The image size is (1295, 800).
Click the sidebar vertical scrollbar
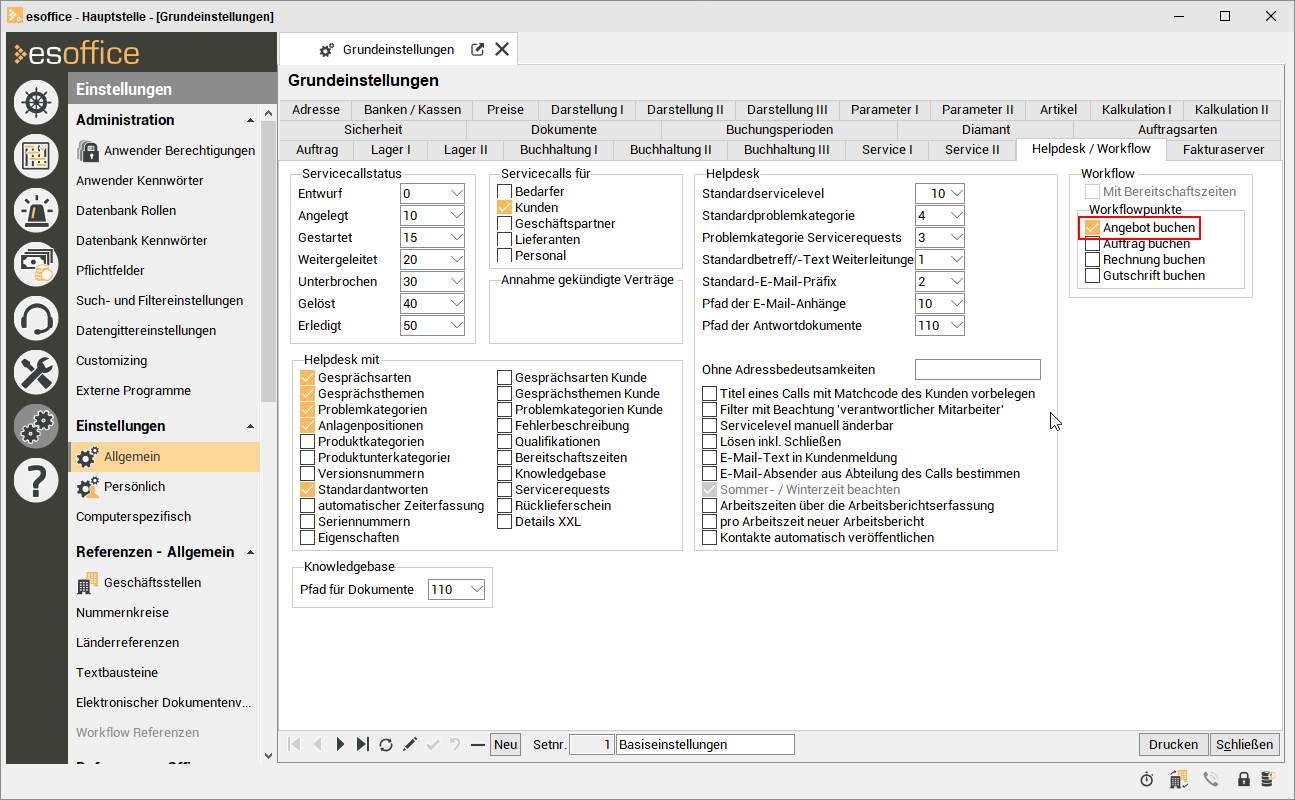tap(267, 260)
